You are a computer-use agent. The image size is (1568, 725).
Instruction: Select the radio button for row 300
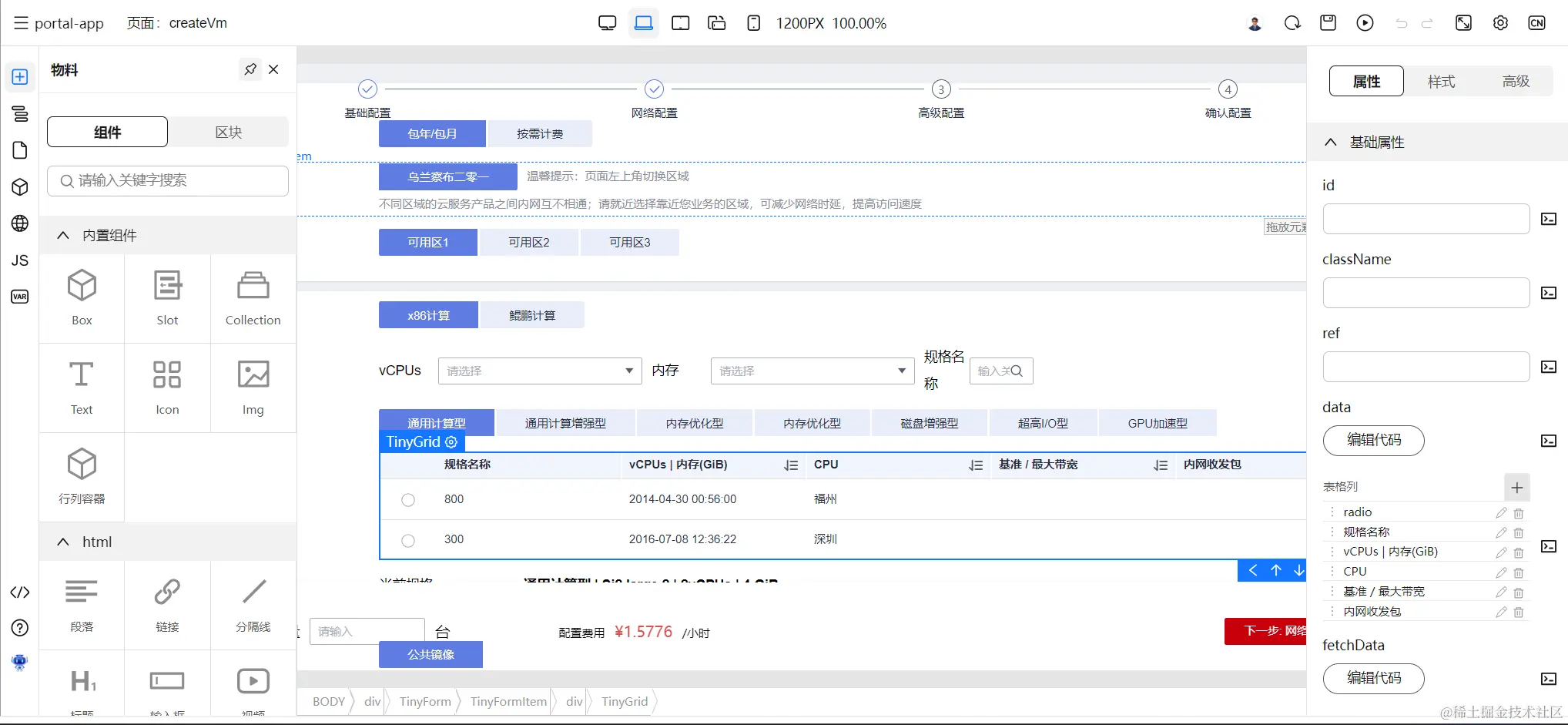coord(408,540)
